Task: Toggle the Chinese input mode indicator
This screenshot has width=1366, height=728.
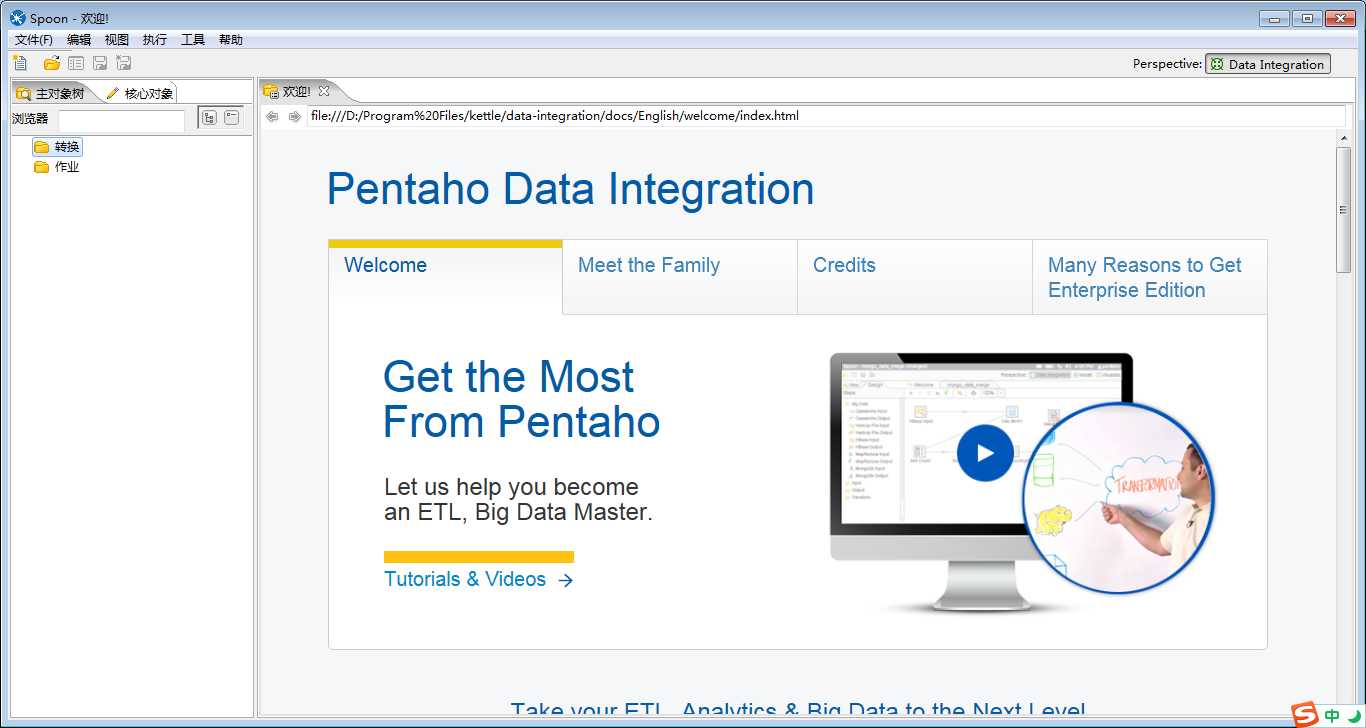Action: click(1332, 716)
